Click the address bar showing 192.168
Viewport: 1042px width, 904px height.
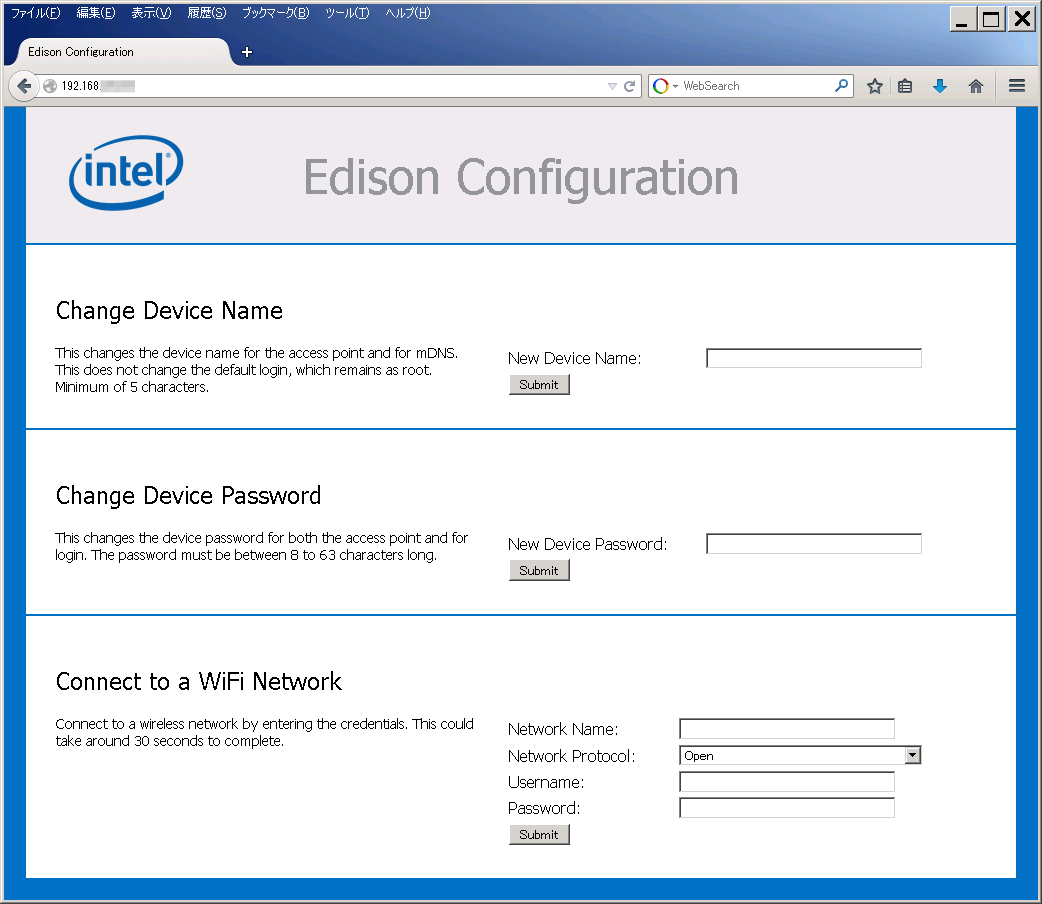tap(332, 86)
